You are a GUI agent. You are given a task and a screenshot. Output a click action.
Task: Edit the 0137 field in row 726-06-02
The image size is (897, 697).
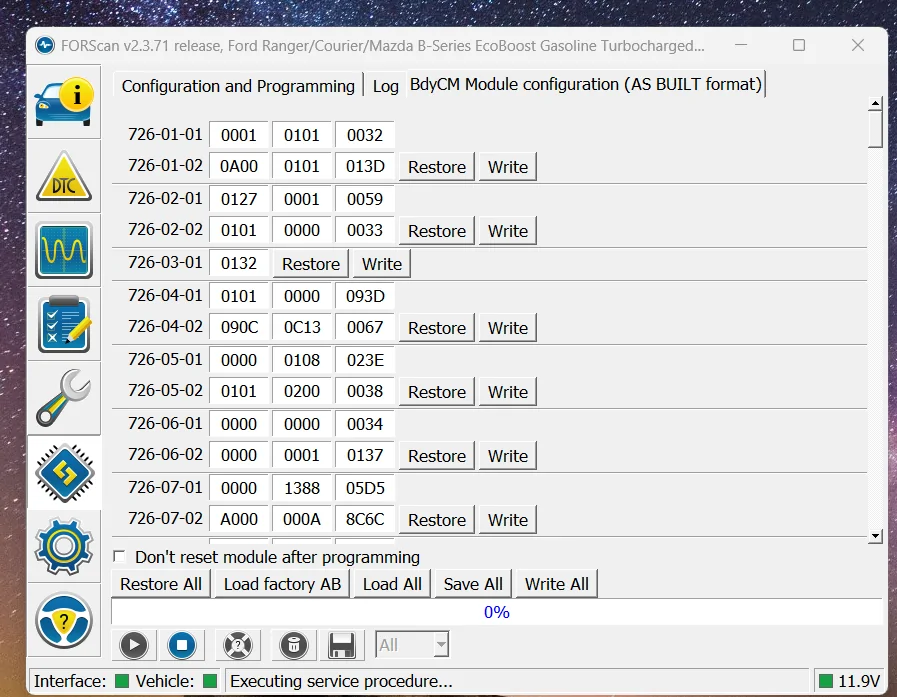[x=365, y=456]
